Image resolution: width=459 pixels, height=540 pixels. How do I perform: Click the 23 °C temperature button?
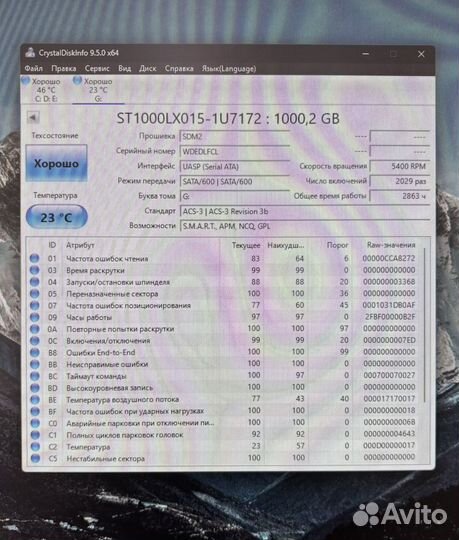coord(56,217)
